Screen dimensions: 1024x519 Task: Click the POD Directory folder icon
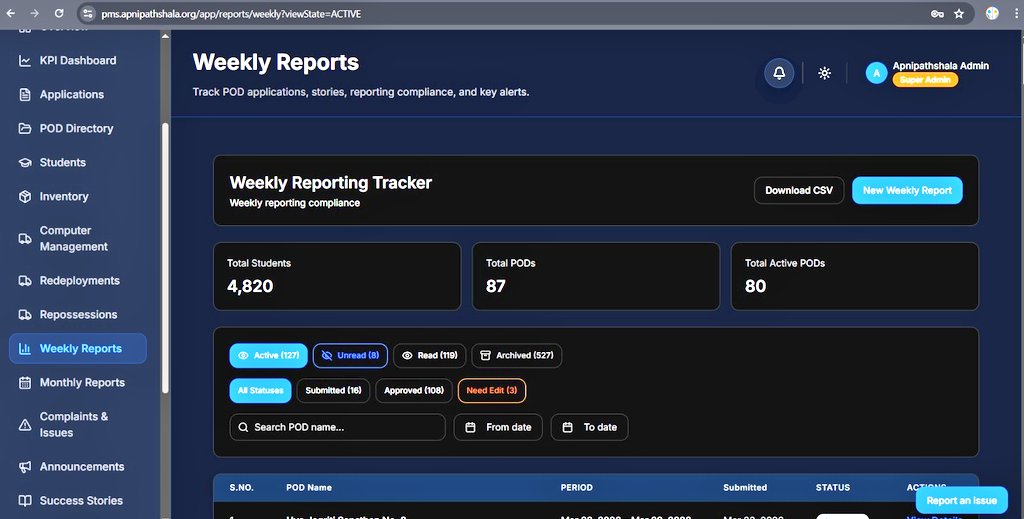pos(25,129)
